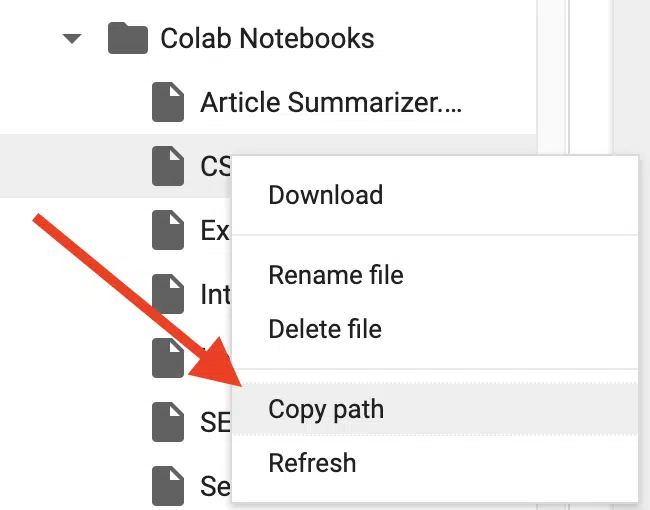Click the file icon beside Int
Screen dimensions: 650x510
point(168,294)
